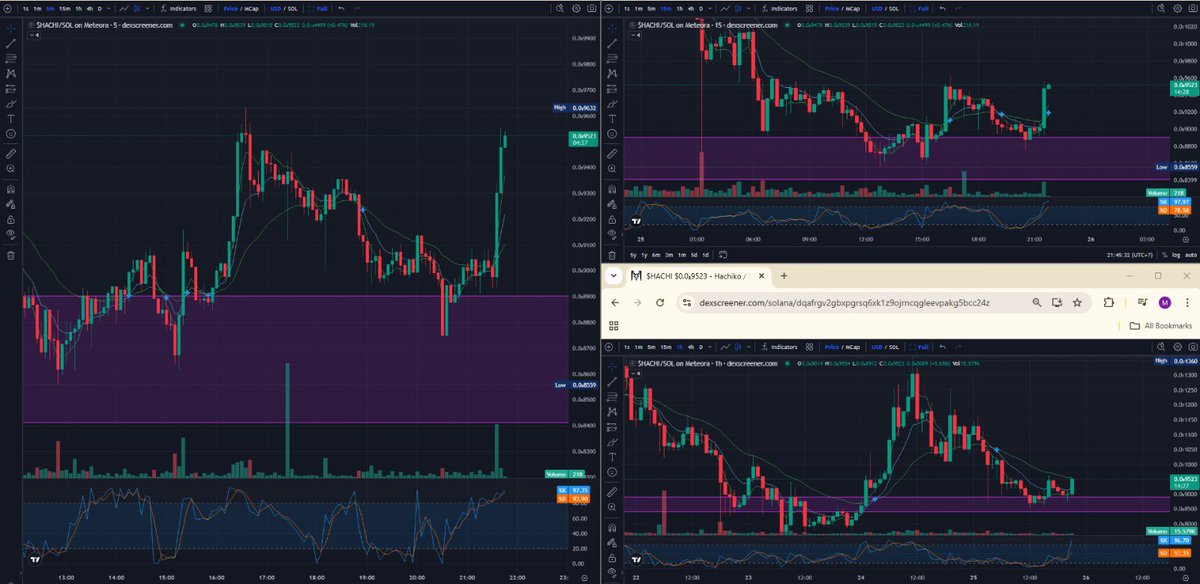Remove drawings with trash icon in left chart sidebar
Screen dimensions: 1200x584
point(11,255)
